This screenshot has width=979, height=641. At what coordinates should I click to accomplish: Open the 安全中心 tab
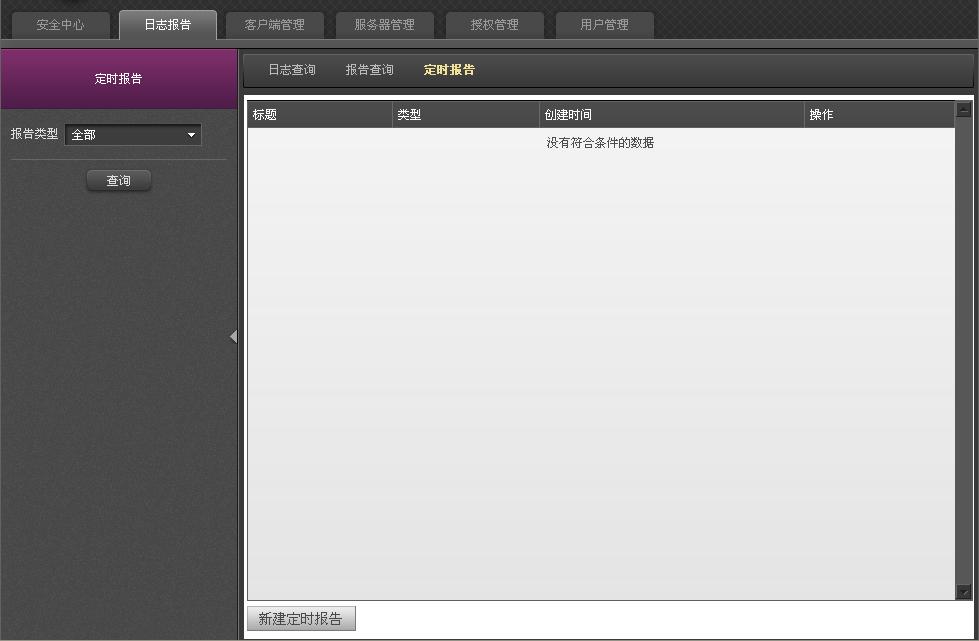[61, 25]
